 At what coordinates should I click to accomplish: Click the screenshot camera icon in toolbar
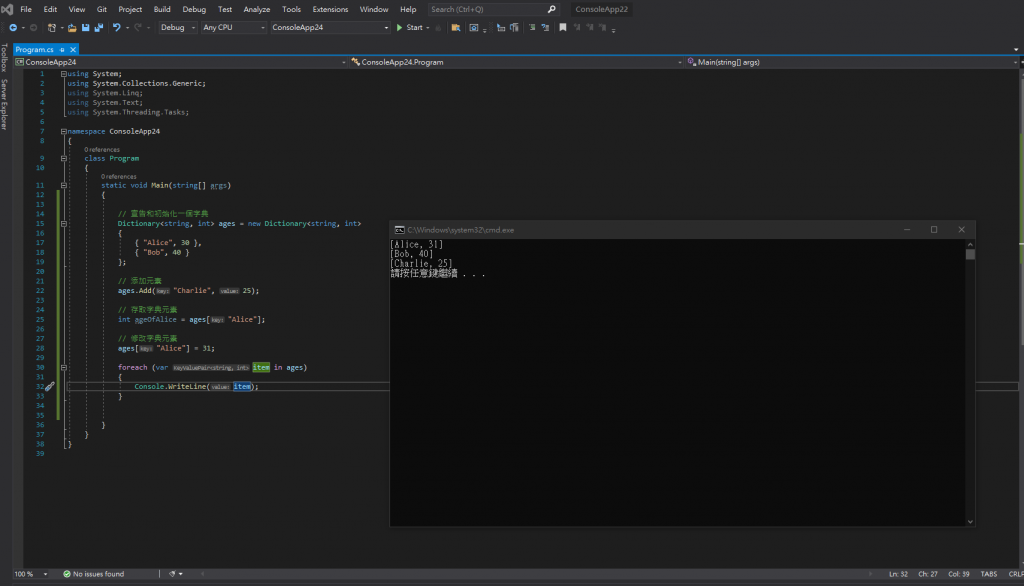474,27
